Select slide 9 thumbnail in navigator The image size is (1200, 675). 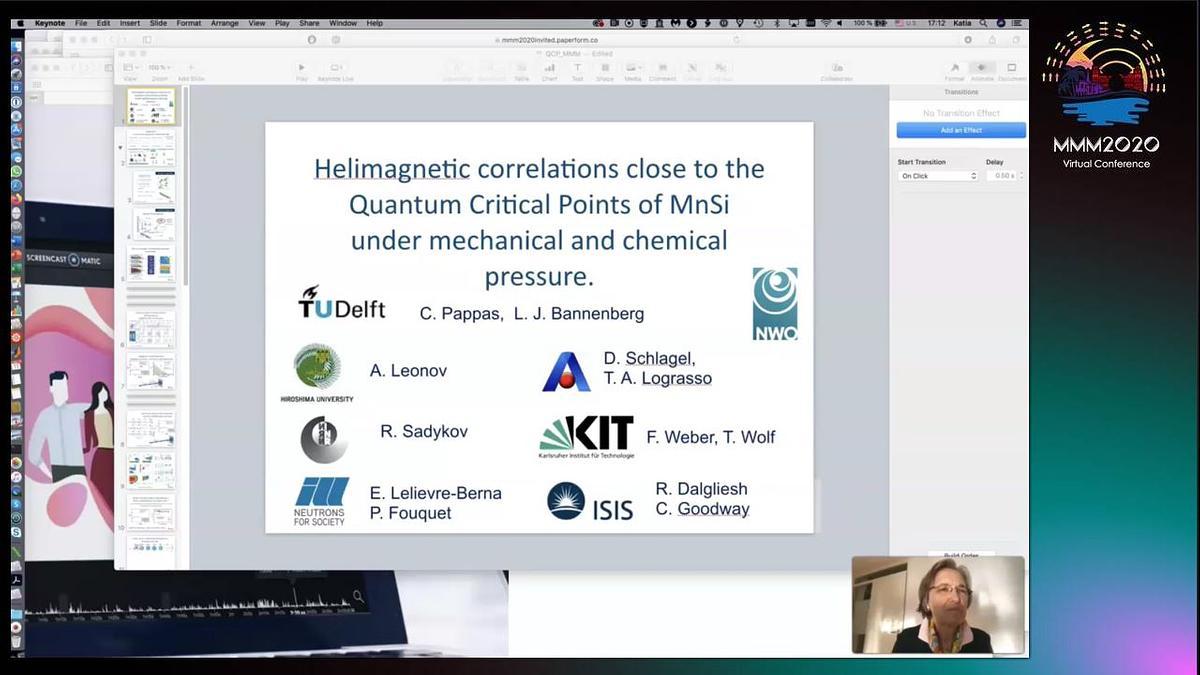point(151,469)
